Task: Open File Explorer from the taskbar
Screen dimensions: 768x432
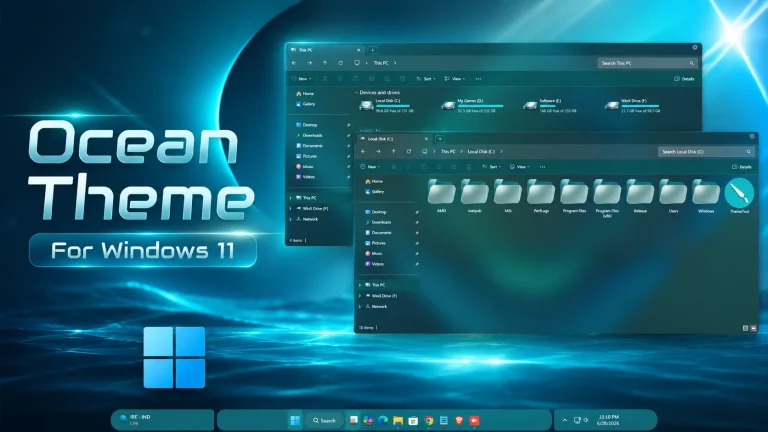Action: click(398, 420)
